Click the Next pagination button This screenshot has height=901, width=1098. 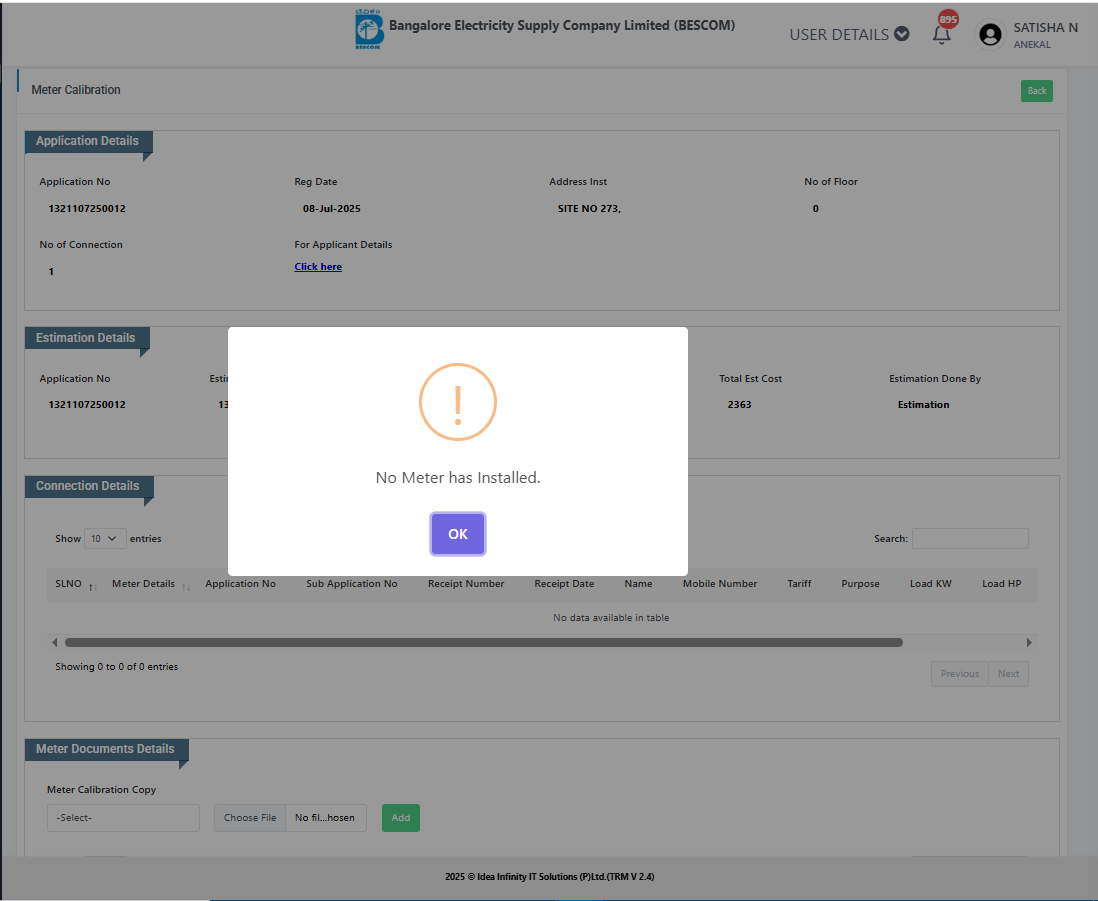(1008, 674)
